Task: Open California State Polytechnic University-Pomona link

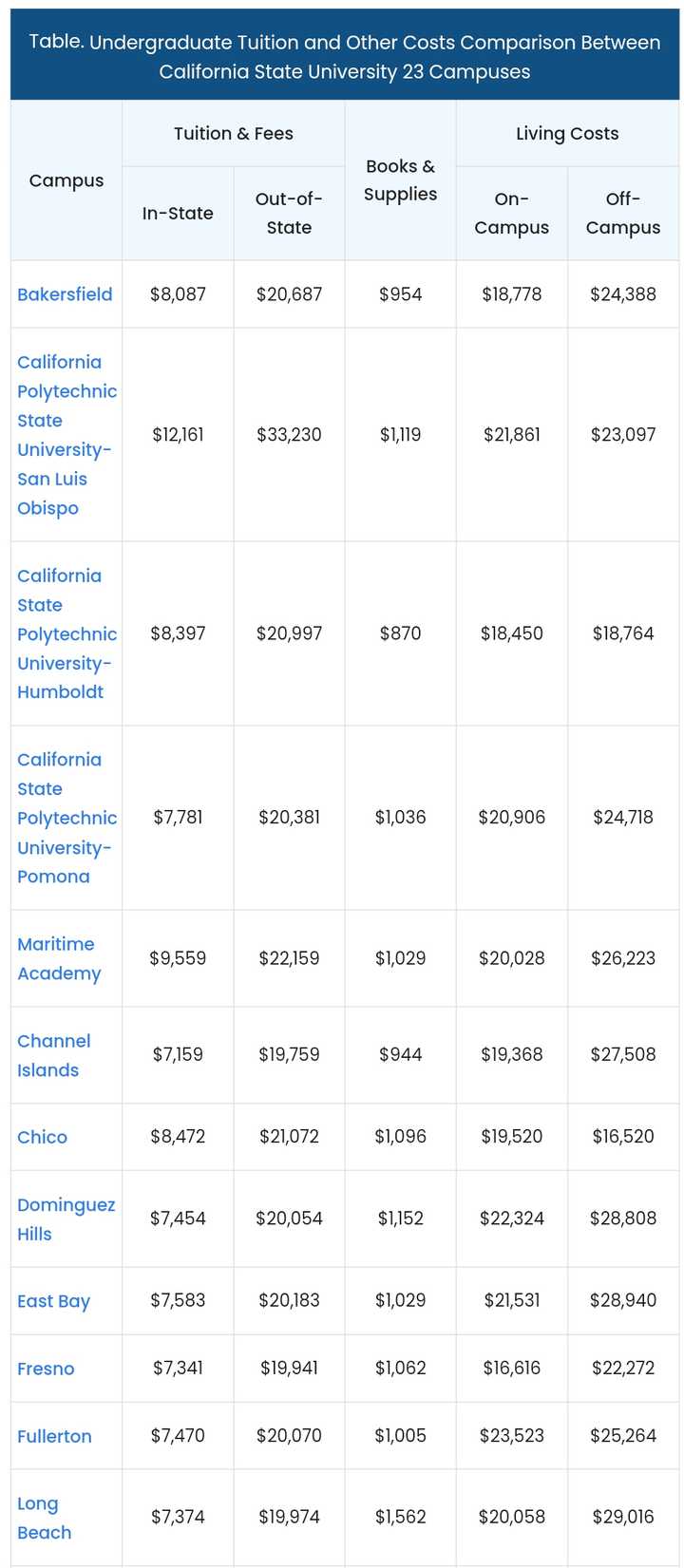Action: pyautogui.click(x=66, y=818)
